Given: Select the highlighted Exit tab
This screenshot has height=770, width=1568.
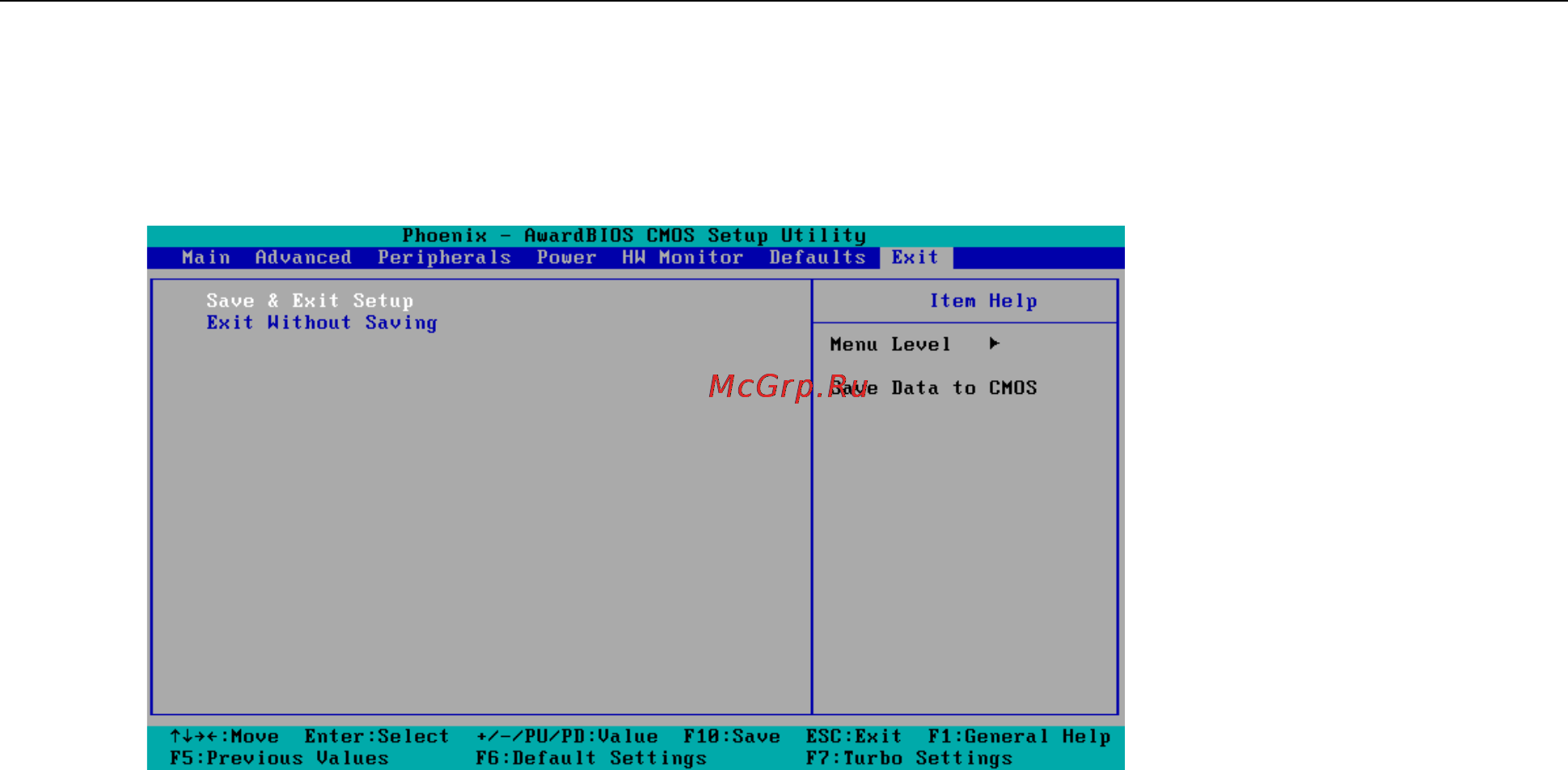Looking at the screenshot, I should click(x=915, y=257).
